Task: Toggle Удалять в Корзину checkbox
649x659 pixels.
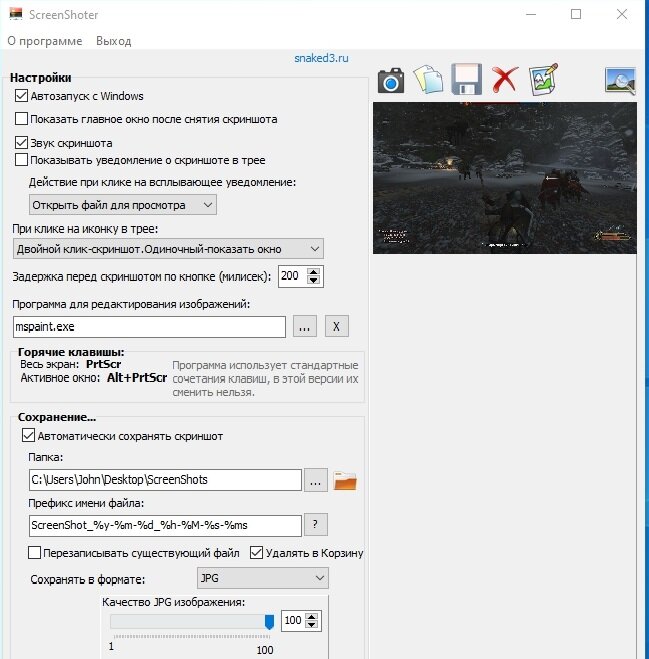Action: pos(256,553)
